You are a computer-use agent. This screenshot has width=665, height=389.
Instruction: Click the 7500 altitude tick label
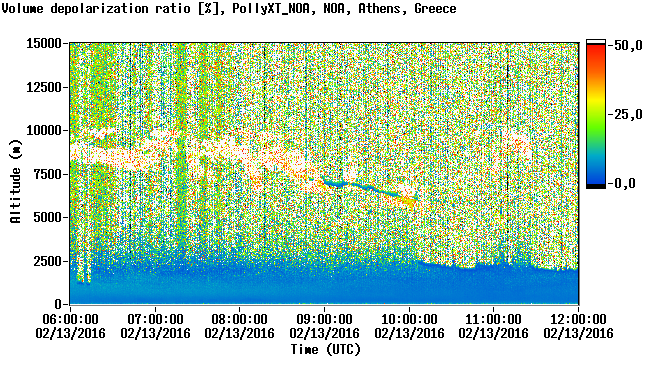(47, 174)
